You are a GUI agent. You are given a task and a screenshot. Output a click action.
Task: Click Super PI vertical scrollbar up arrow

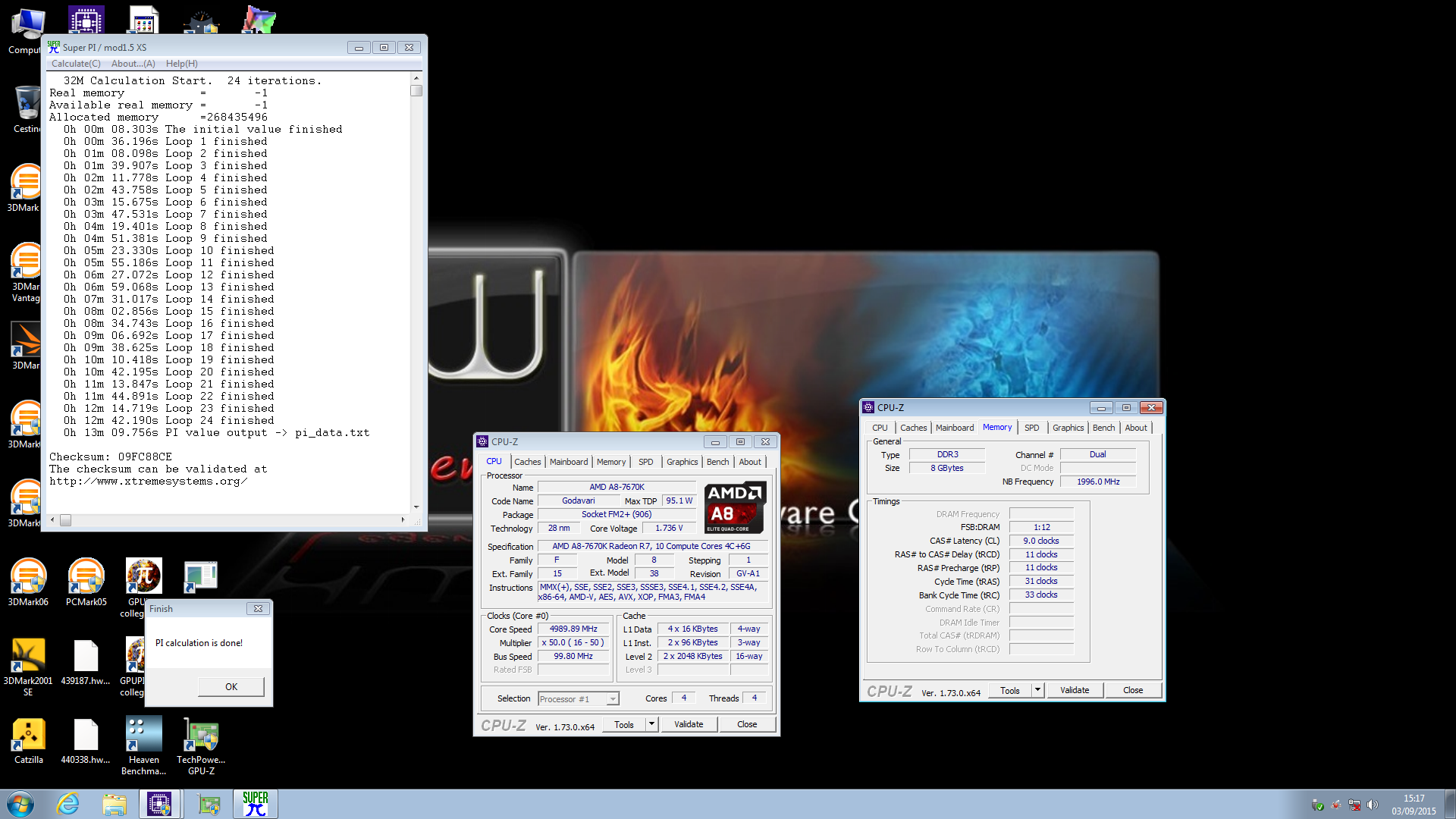pyautogui.click(x=416, y=79)
